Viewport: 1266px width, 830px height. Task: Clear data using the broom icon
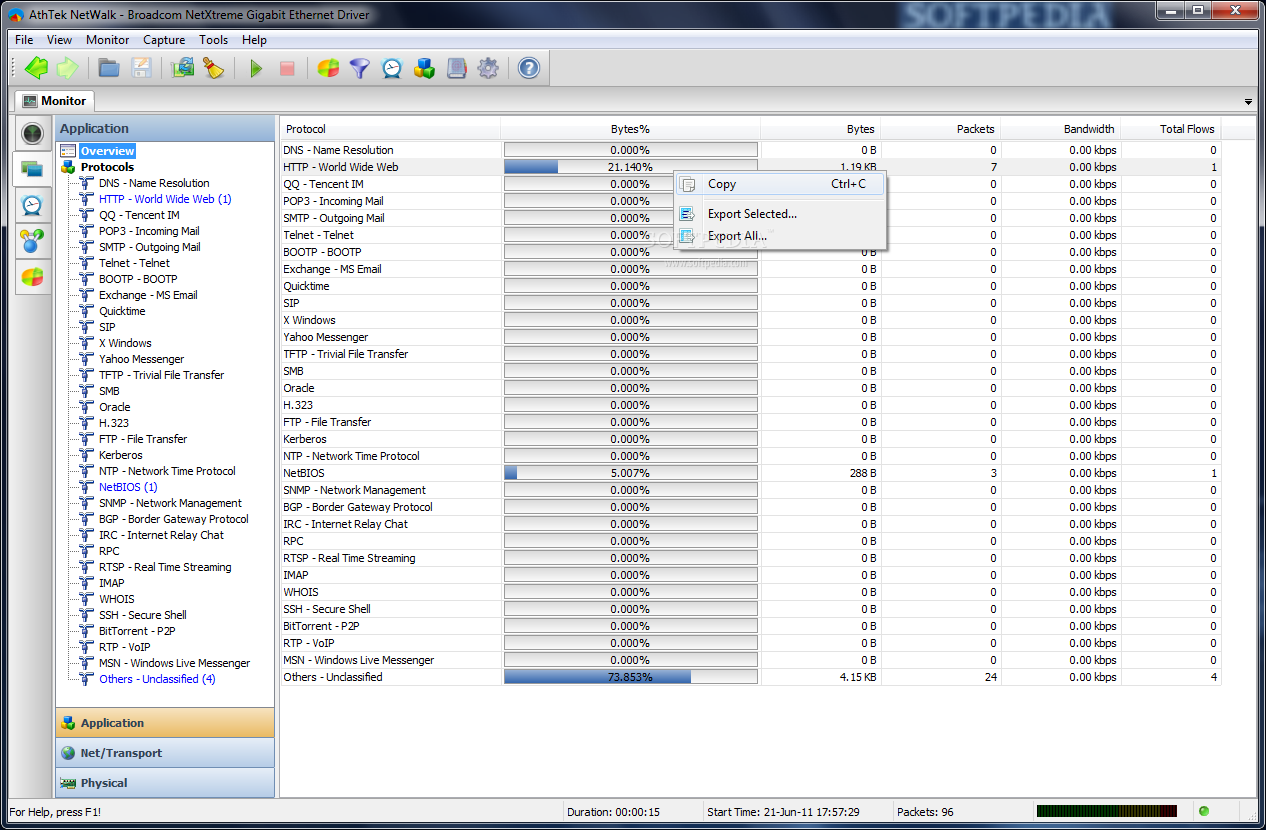[213, 68]
